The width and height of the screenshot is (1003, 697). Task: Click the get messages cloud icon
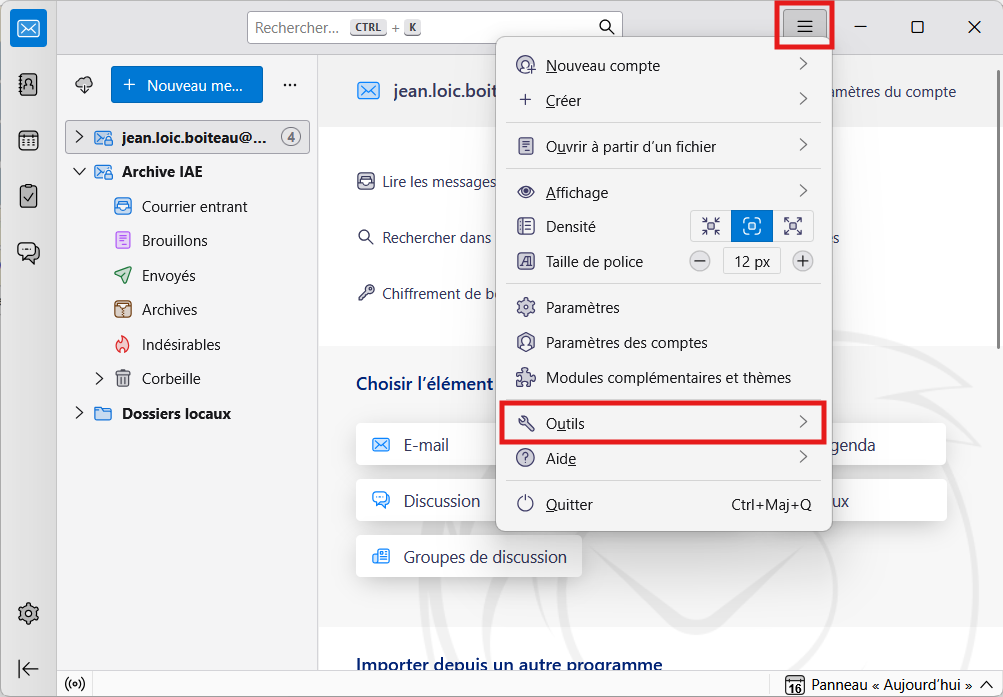85,85
